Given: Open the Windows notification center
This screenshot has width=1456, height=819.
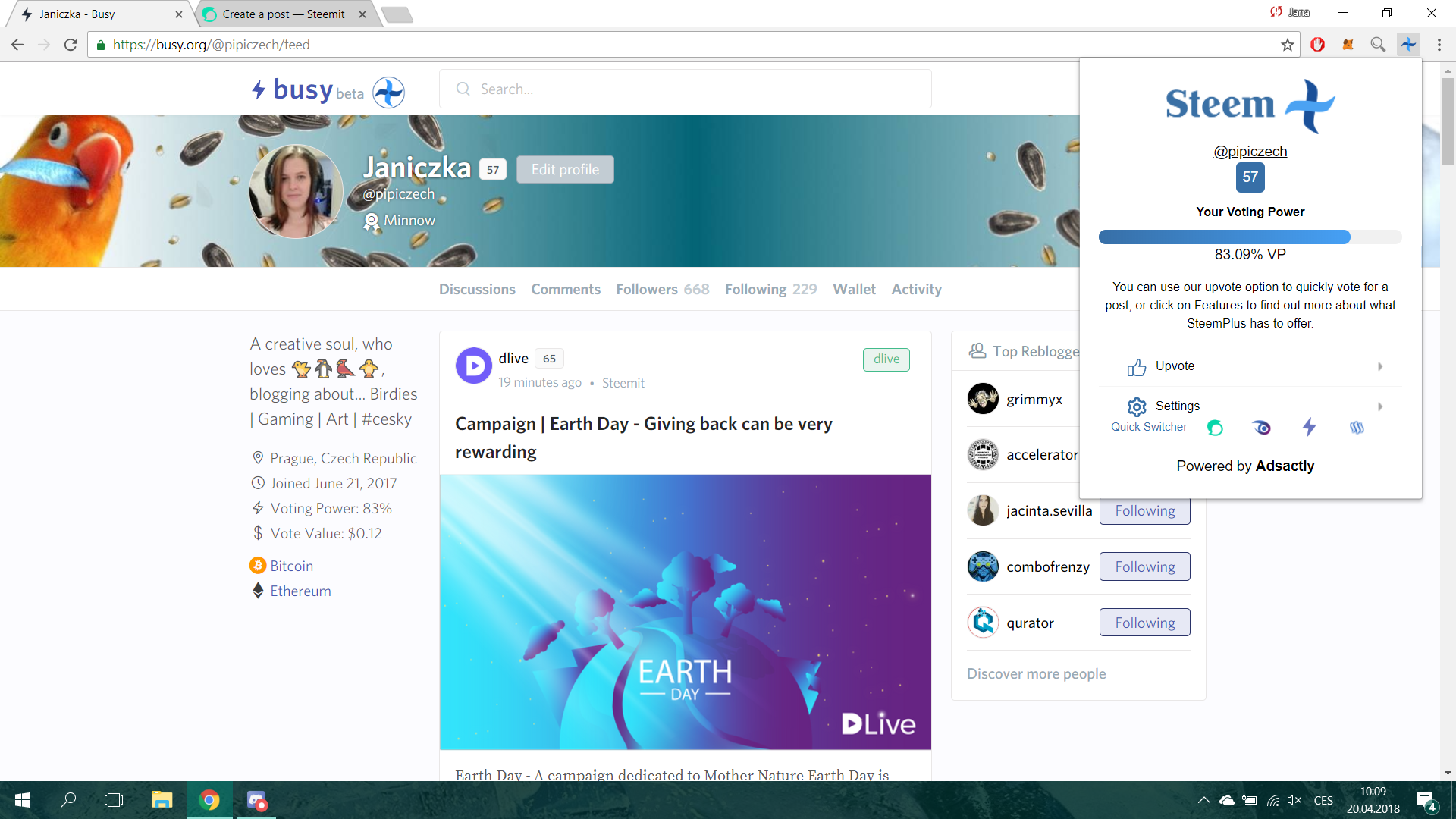Looking at the screenshot, I should (x=1426, y=801).
